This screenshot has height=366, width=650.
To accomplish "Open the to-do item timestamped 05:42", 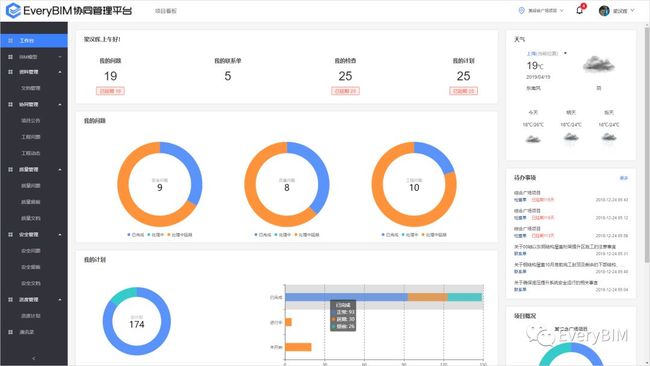I will (571, 196).
